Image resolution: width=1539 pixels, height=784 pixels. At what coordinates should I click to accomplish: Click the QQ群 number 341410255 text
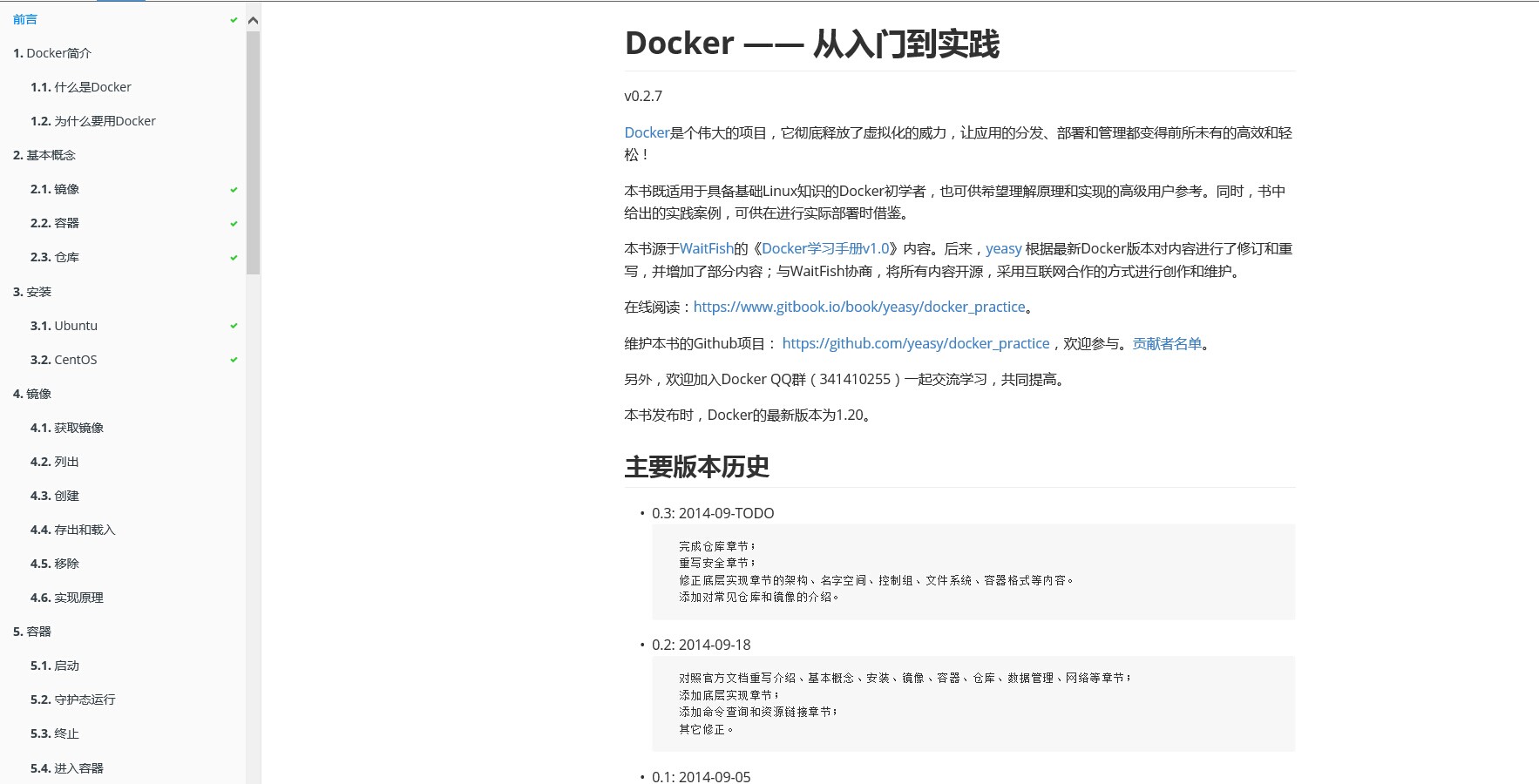[855, 379]
